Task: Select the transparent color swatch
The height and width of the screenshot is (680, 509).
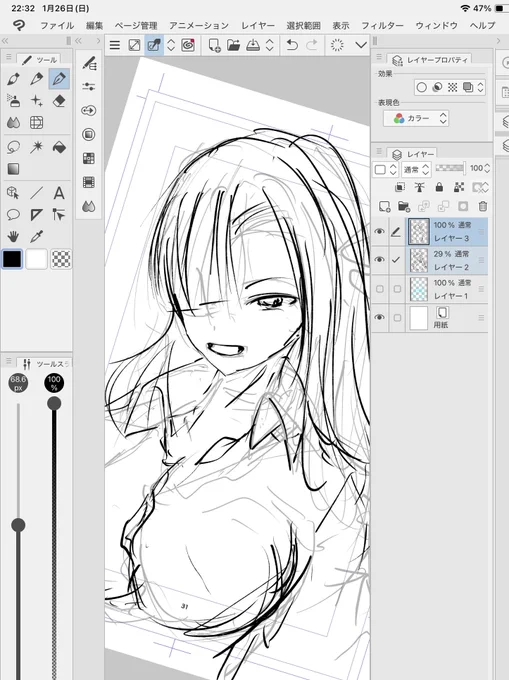Action: pos(61,259)
